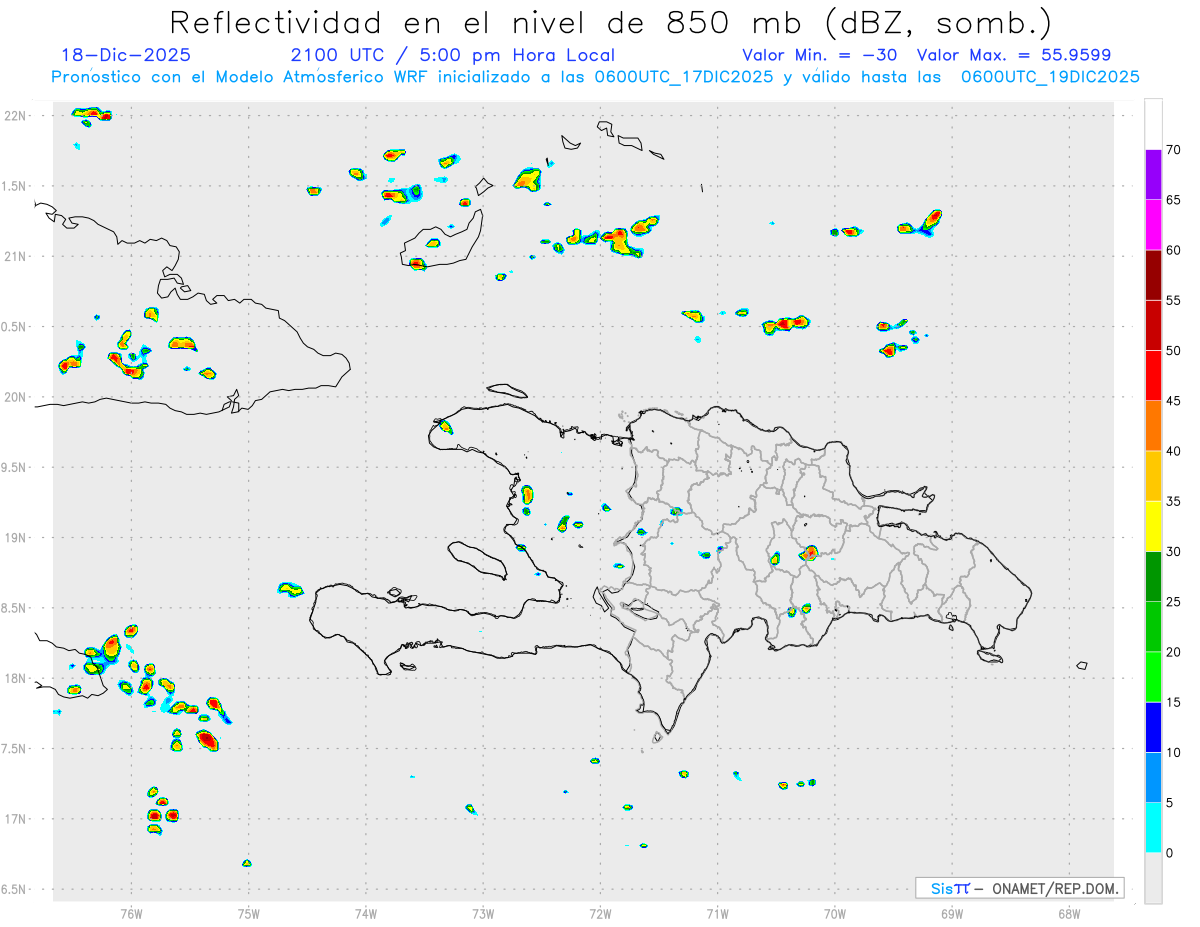This screenshot has width=1200, height=927.
Task: Click the '70W' longitude label
Action: pos(835,914)
